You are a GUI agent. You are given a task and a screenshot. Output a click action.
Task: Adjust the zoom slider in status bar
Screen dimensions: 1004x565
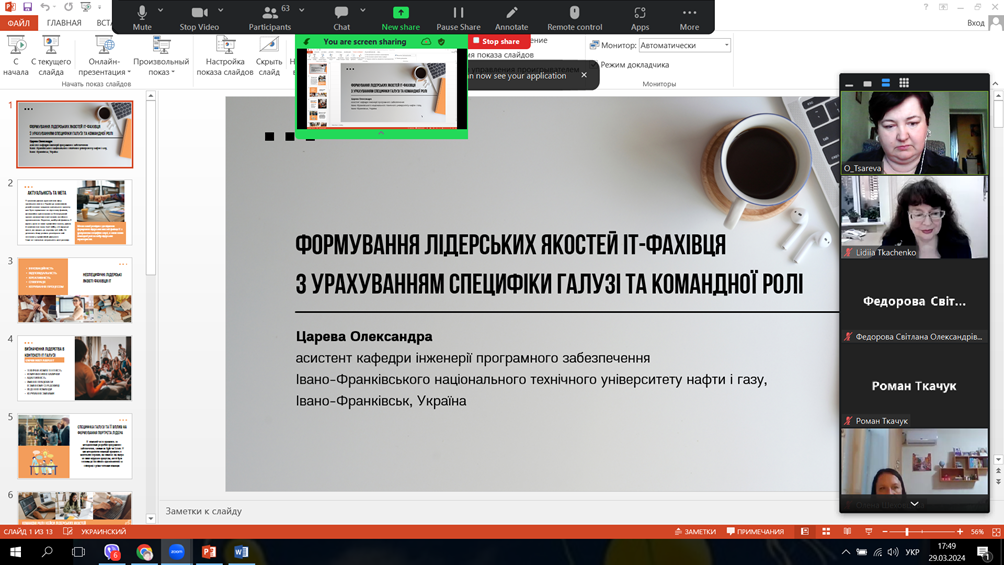(907, 532)
